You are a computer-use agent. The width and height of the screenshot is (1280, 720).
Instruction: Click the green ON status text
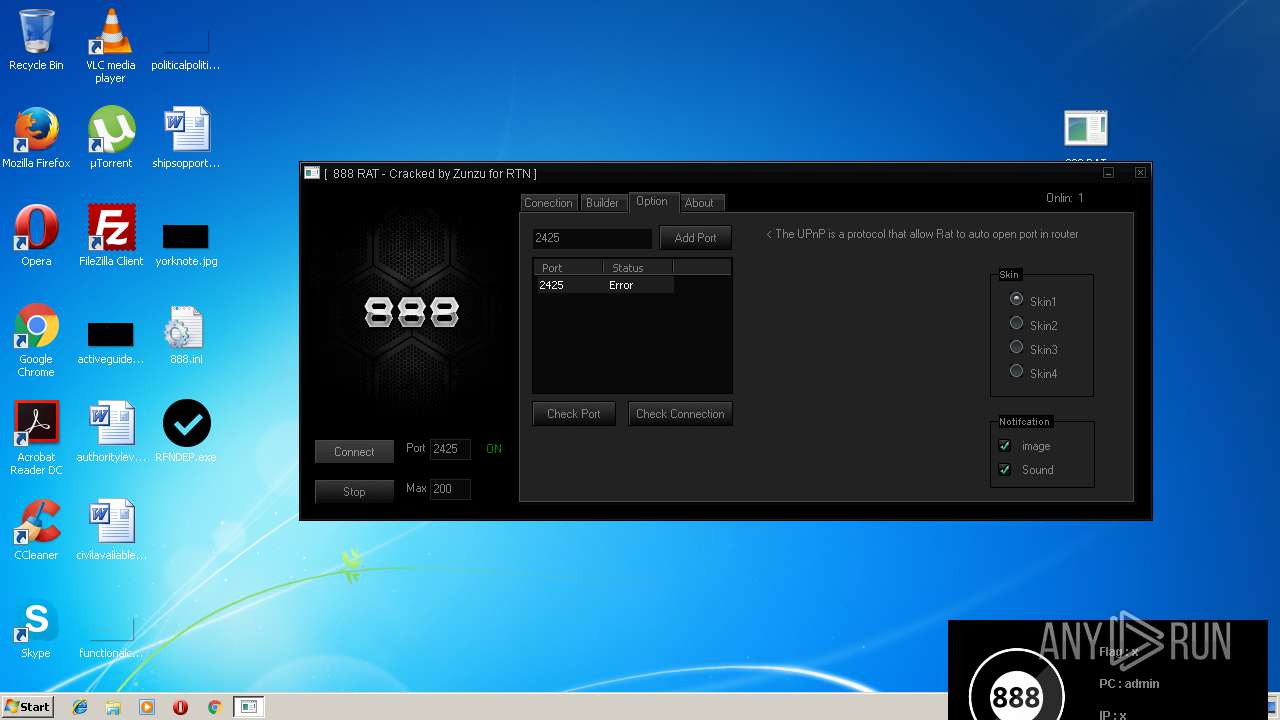(494, 449)
